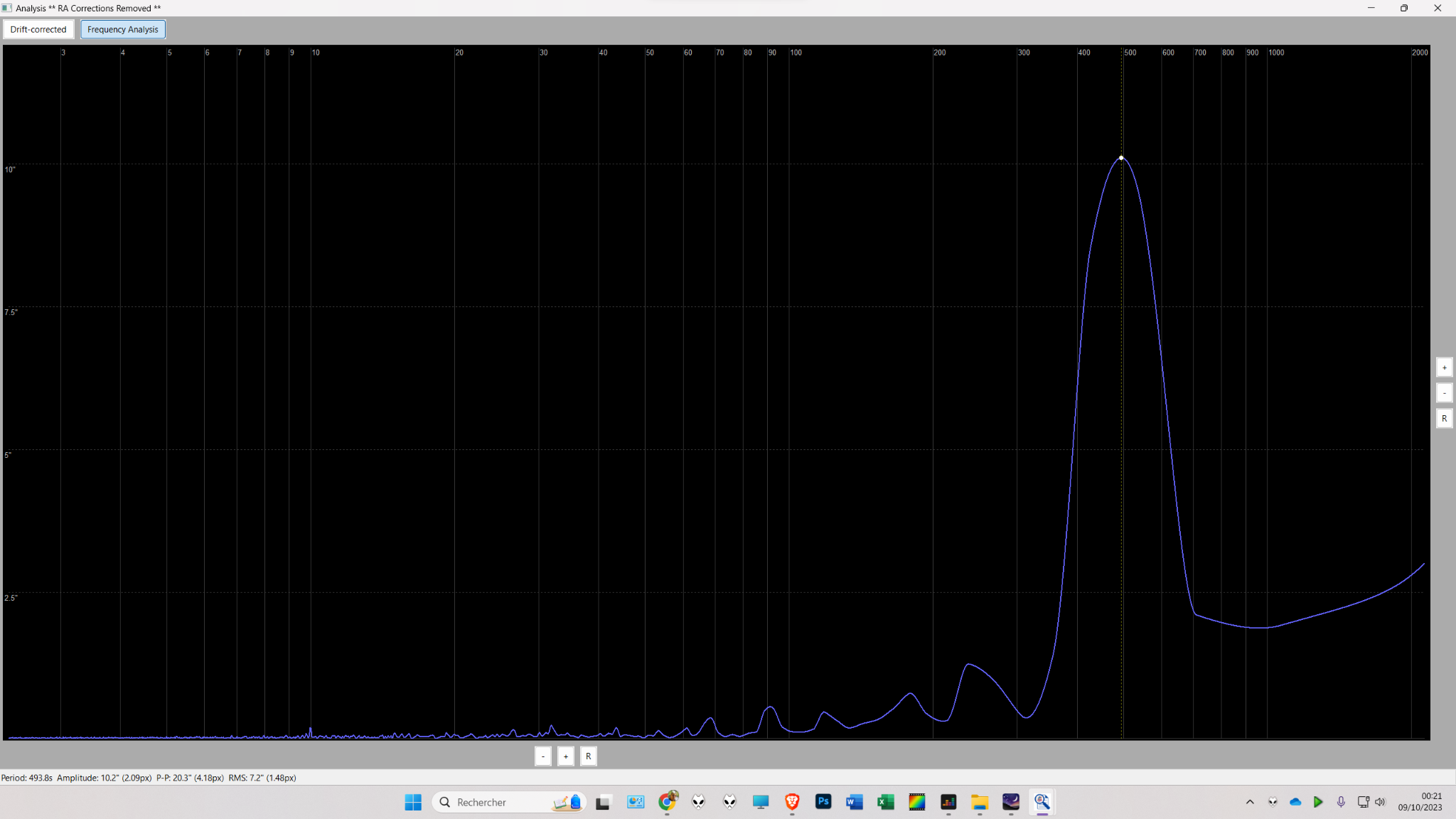The height and width of the screenshot is (819, 1456).
Task: Click vertical zoom-in plus button right of graph
Action: 1444,368
